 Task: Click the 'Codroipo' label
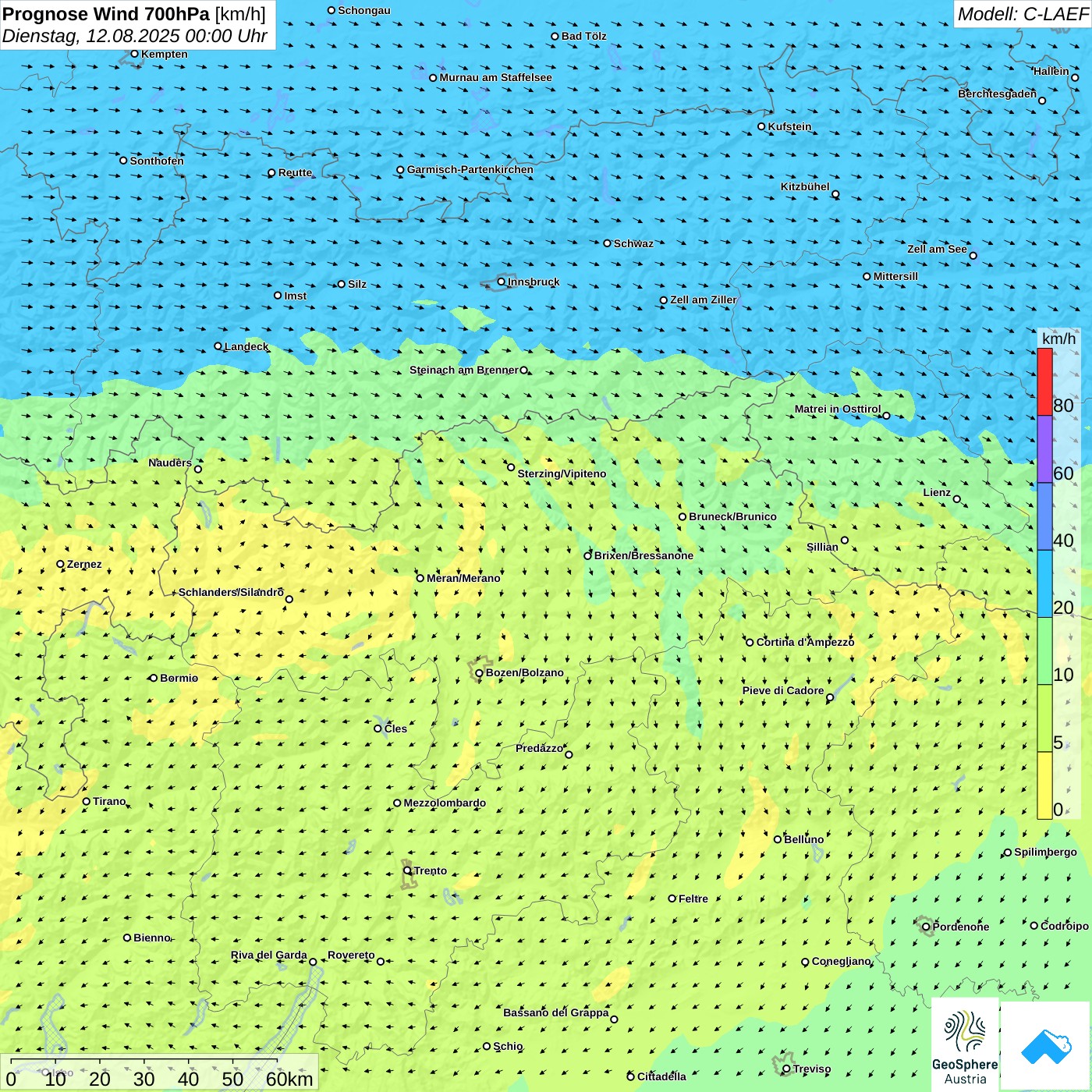click(1065, 926)
